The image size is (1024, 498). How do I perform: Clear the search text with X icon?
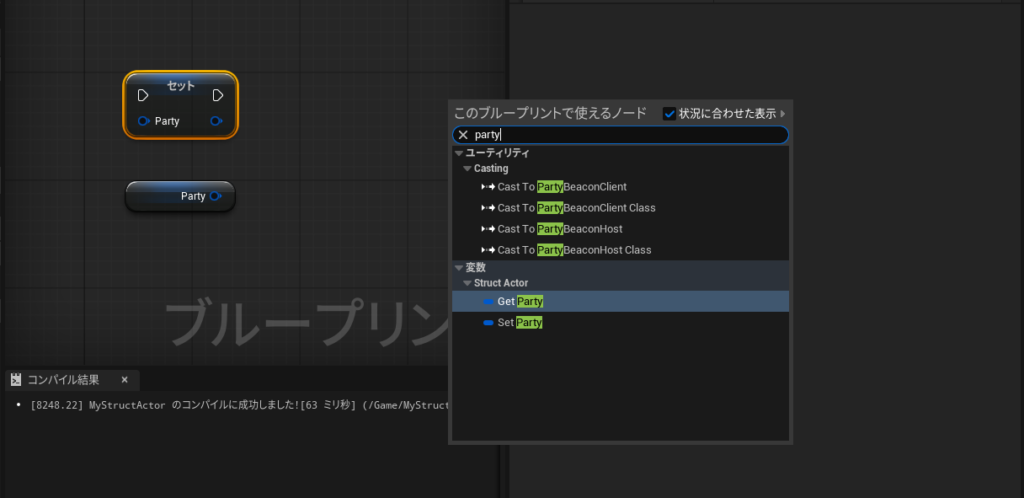[x=463, y=135]
